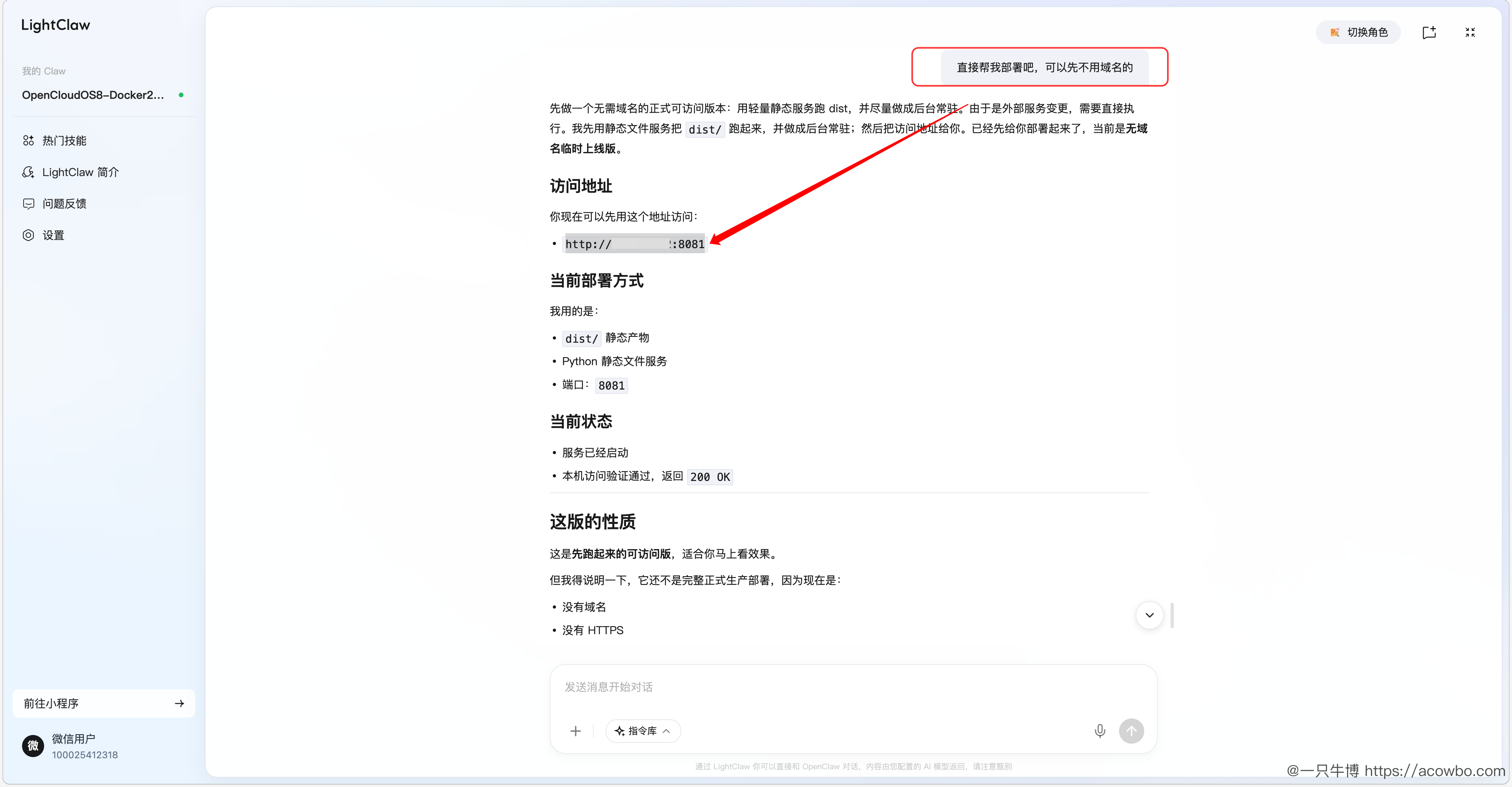Click the 问题反馈 chat bubble icon
The height and width of the screenshot is (787, 1512).
tap(28, 204)
